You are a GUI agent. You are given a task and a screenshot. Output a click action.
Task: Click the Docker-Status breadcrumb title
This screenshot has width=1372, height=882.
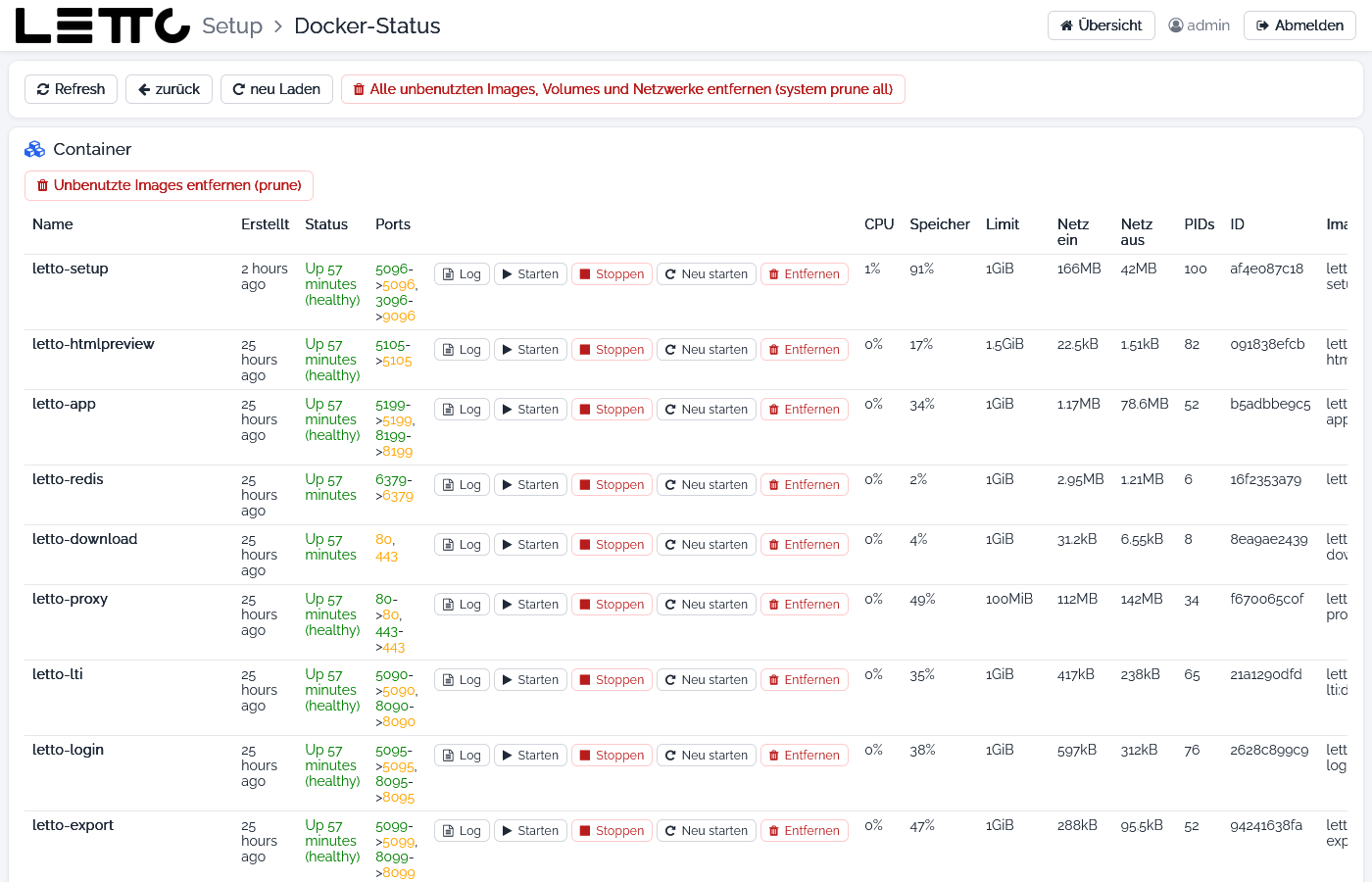[x=367, y=25]
